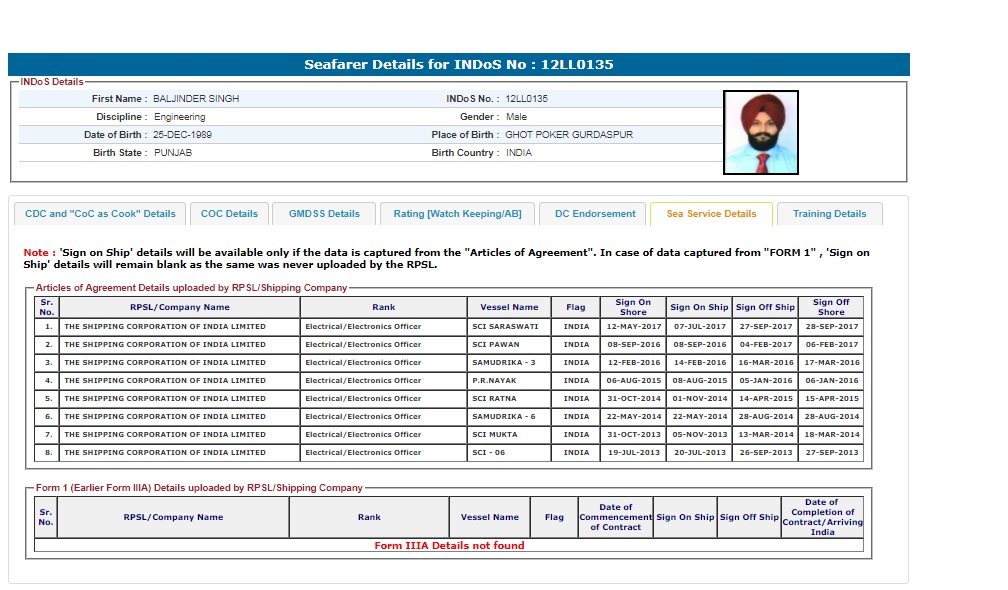Click the Seafarer Details title banner
The height and width of the screenshot is (590, 1008).
click(459, 65)
